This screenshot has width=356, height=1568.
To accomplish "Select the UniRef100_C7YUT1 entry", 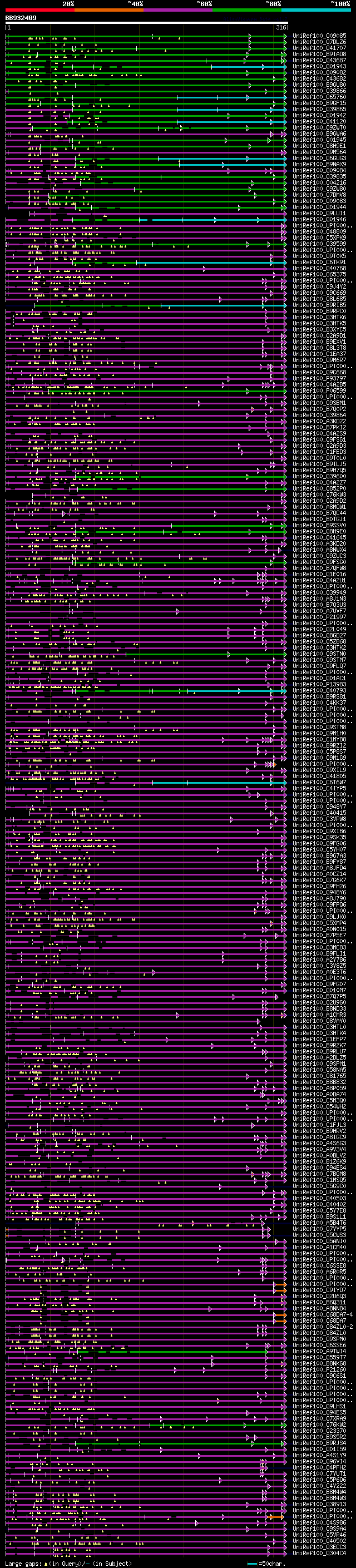I will [319, 1473].
